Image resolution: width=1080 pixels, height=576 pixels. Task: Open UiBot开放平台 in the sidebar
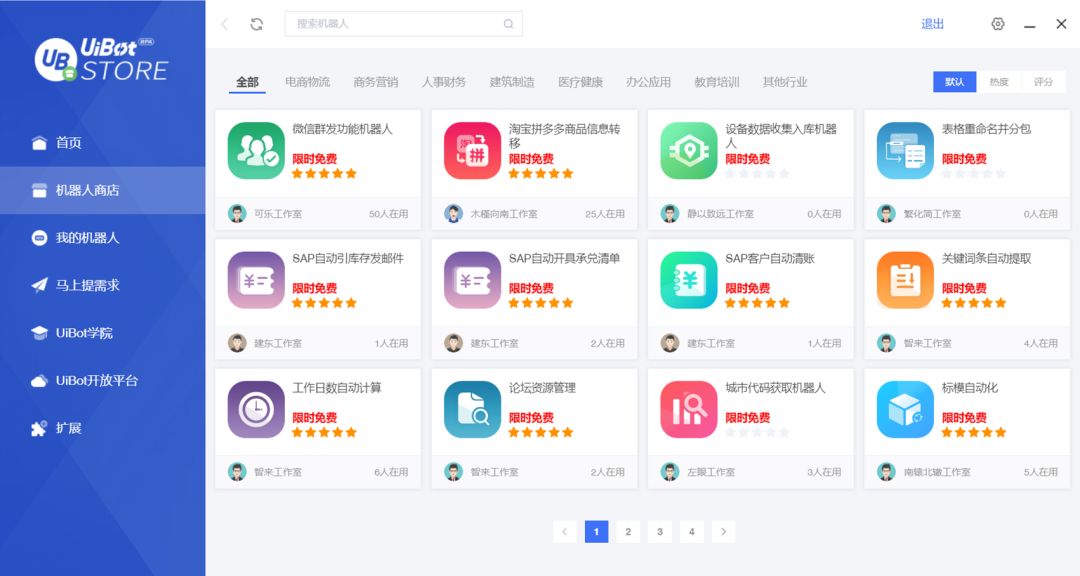tap(103, 380)
